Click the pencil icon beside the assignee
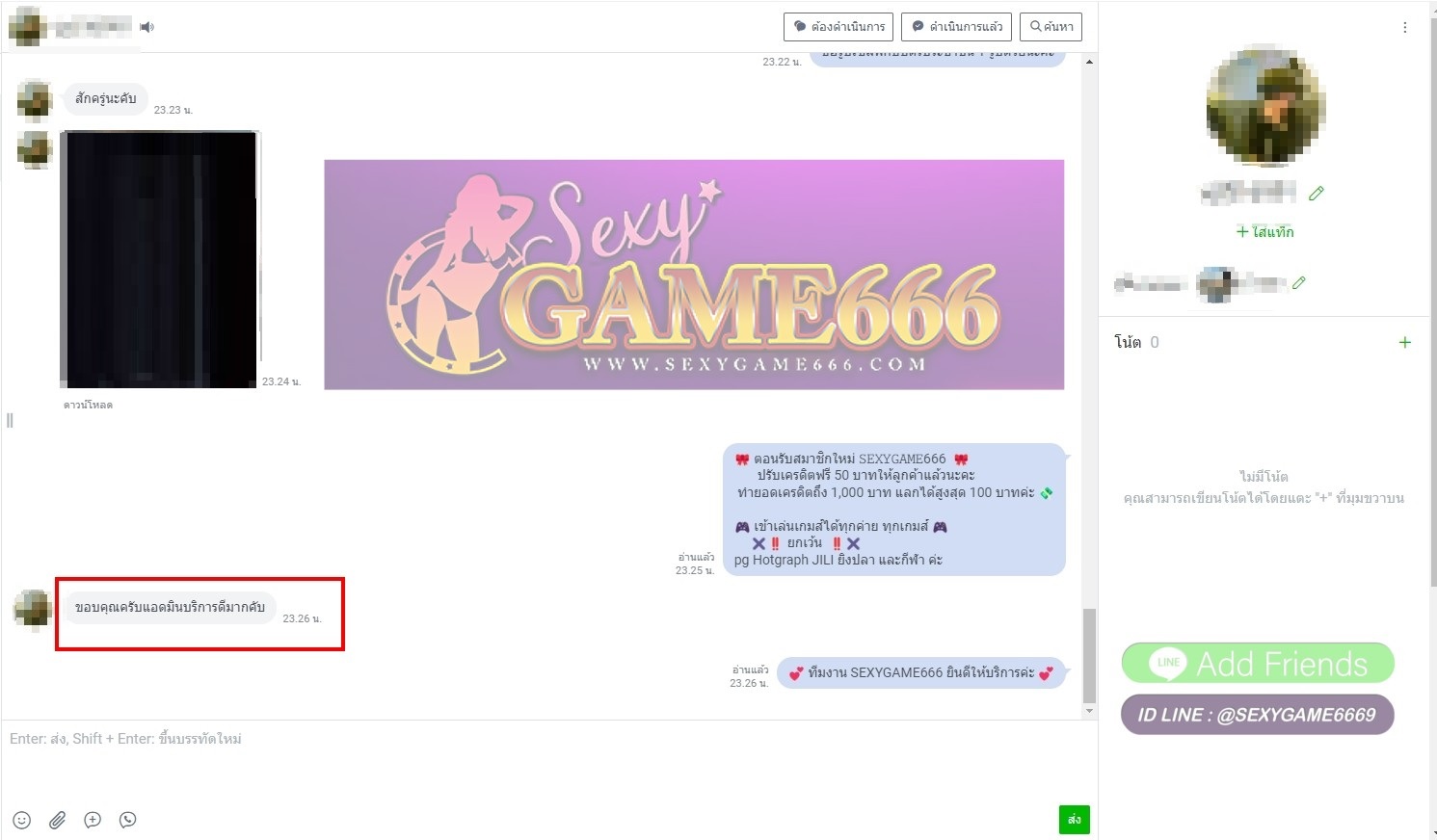The width and height of the screenshot is (1437, 840). 1299,283
